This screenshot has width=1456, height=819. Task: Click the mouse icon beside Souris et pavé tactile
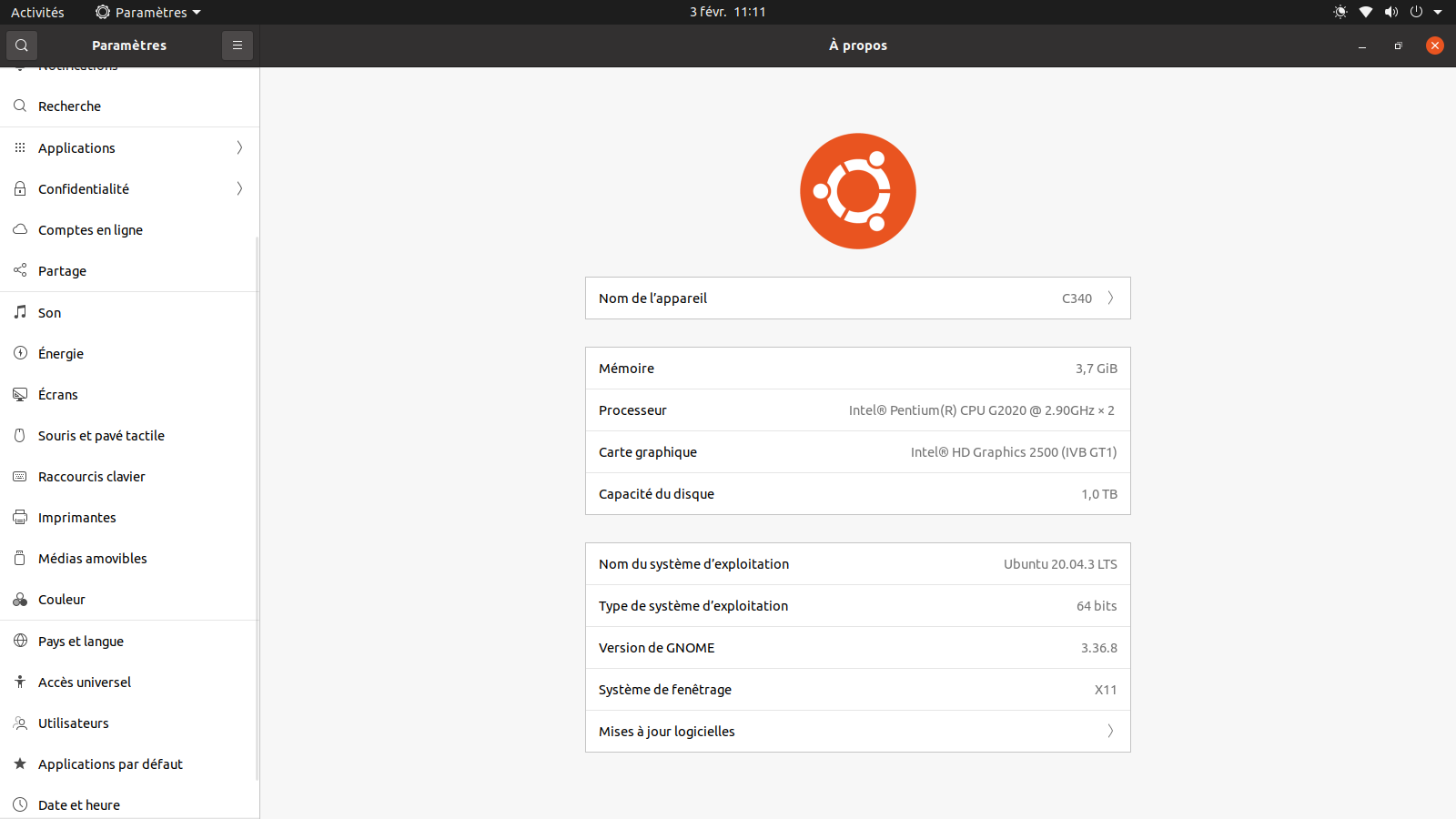pyautogui.click(x=20, y=435)
